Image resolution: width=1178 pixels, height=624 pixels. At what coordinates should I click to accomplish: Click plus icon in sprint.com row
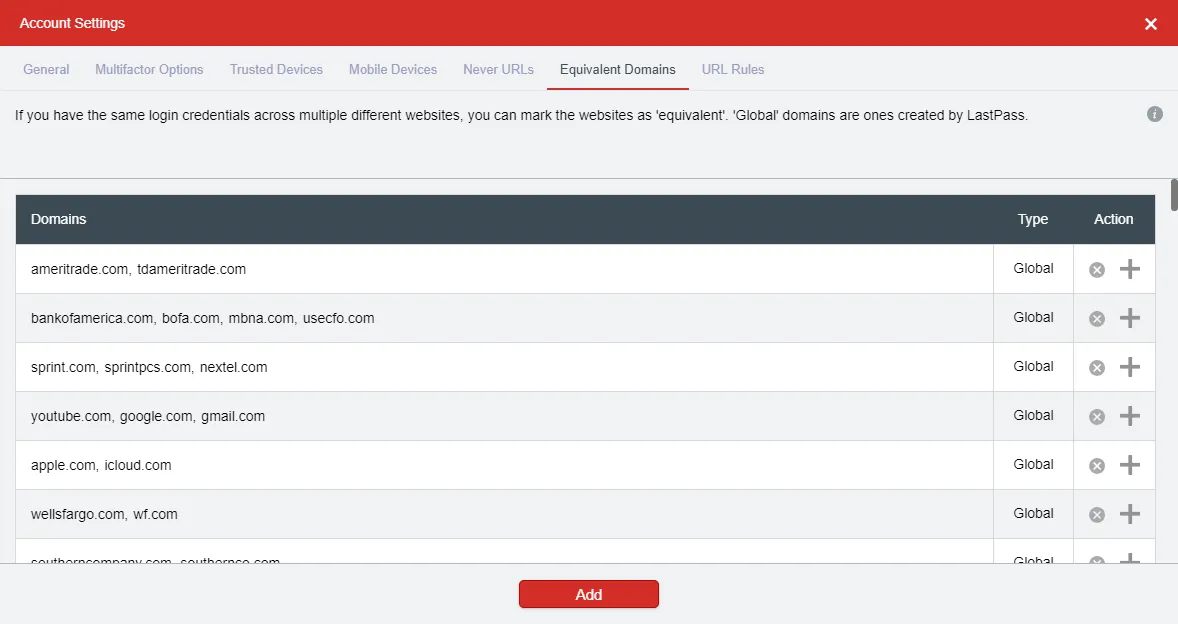pyautogui.click(x=1130, y=366)
